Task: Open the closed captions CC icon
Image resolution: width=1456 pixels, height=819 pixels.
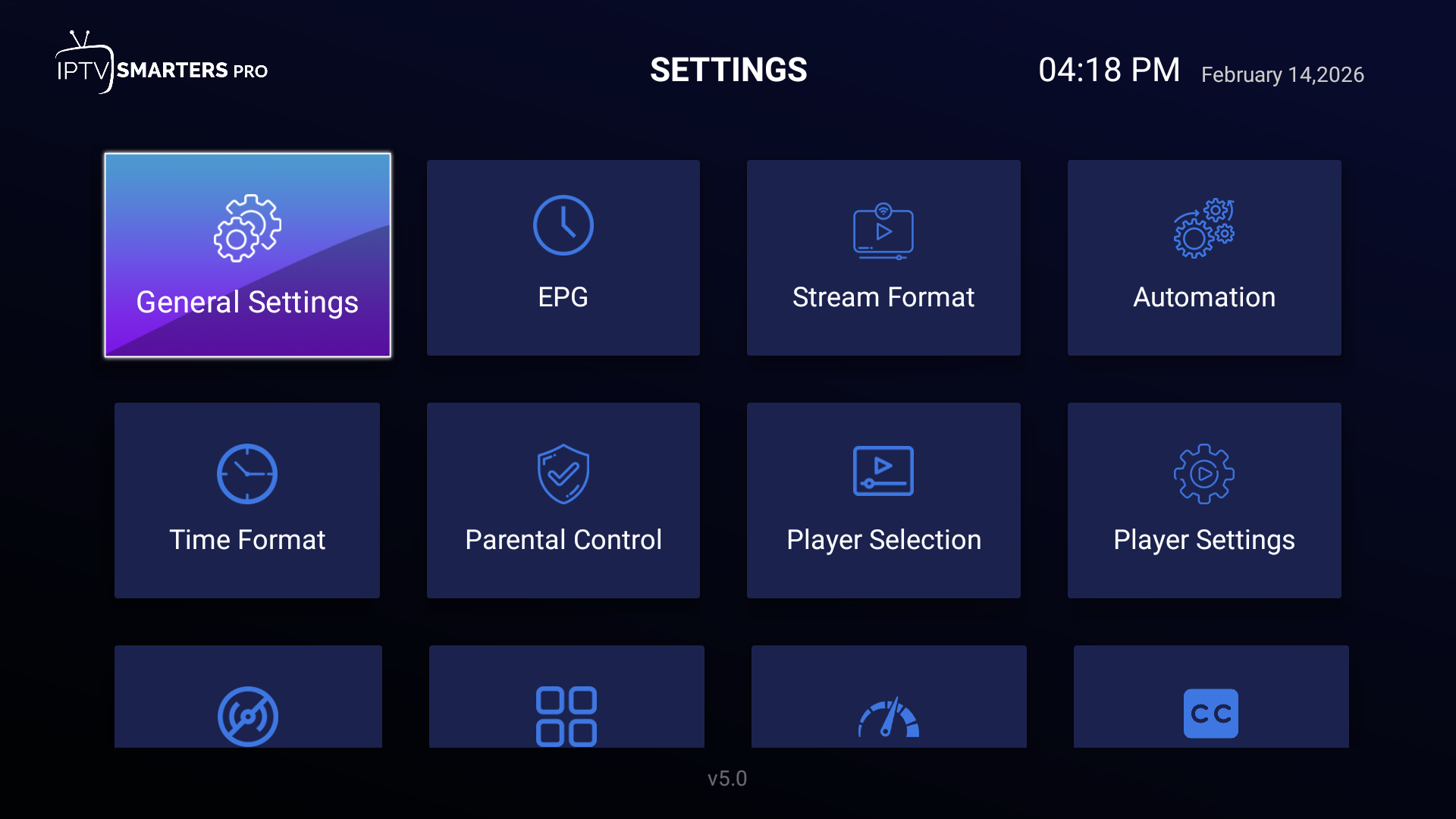Action: pos(1211,714)
